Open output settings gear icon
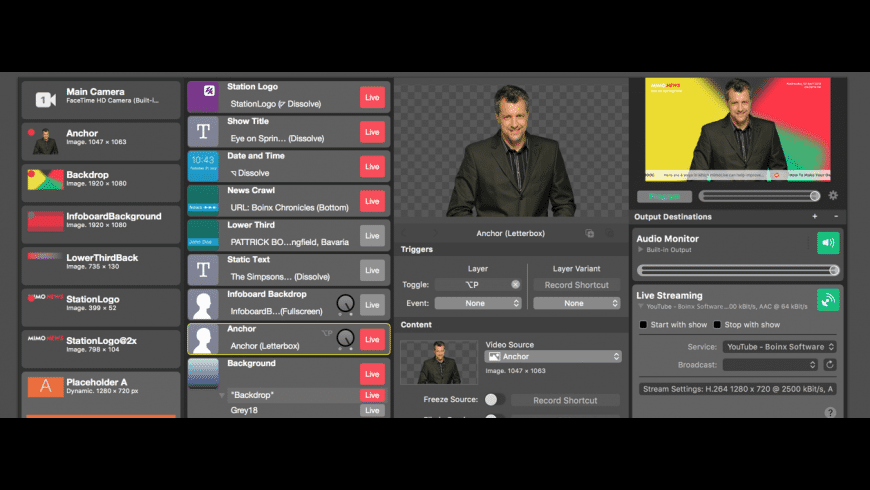The height and width of the screenshot is (490, 870). (x=833, y=196)
